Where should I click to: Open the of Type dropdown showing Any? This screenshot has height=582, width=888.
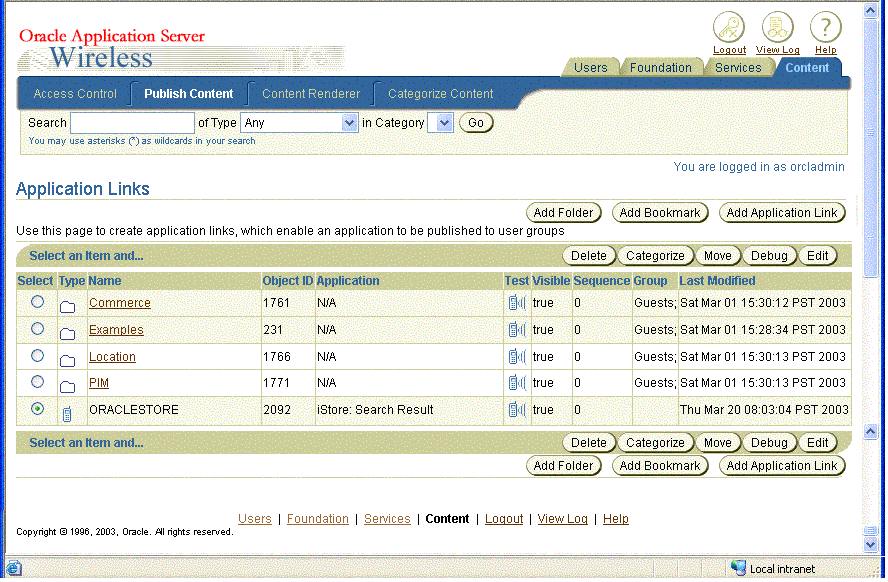pyautogui.click(x=299, y=123)
